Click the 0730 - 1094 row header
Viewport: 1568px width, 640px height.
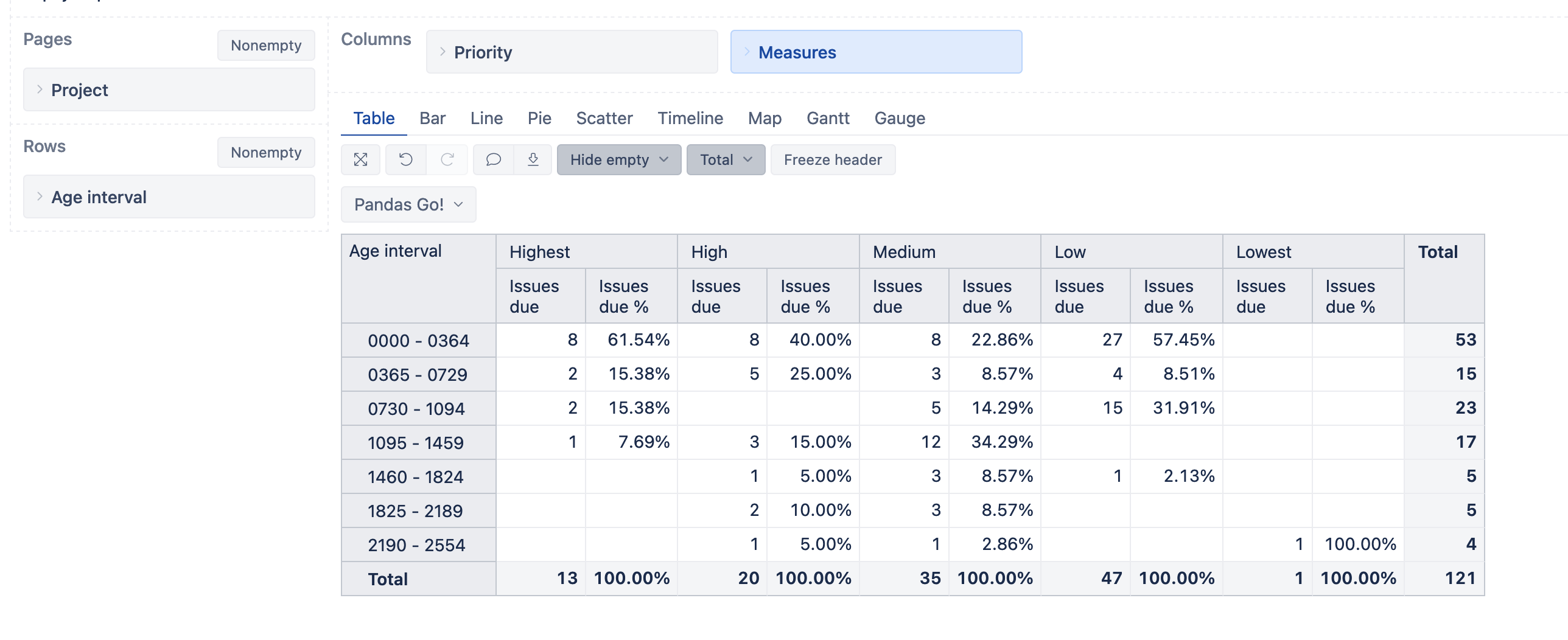pos(419,408)
